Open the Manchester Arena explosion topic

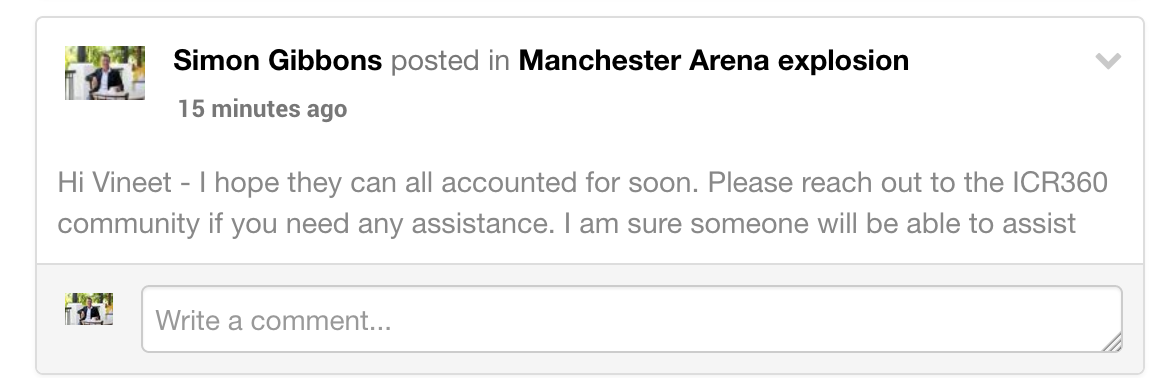(x=714, y=60)
